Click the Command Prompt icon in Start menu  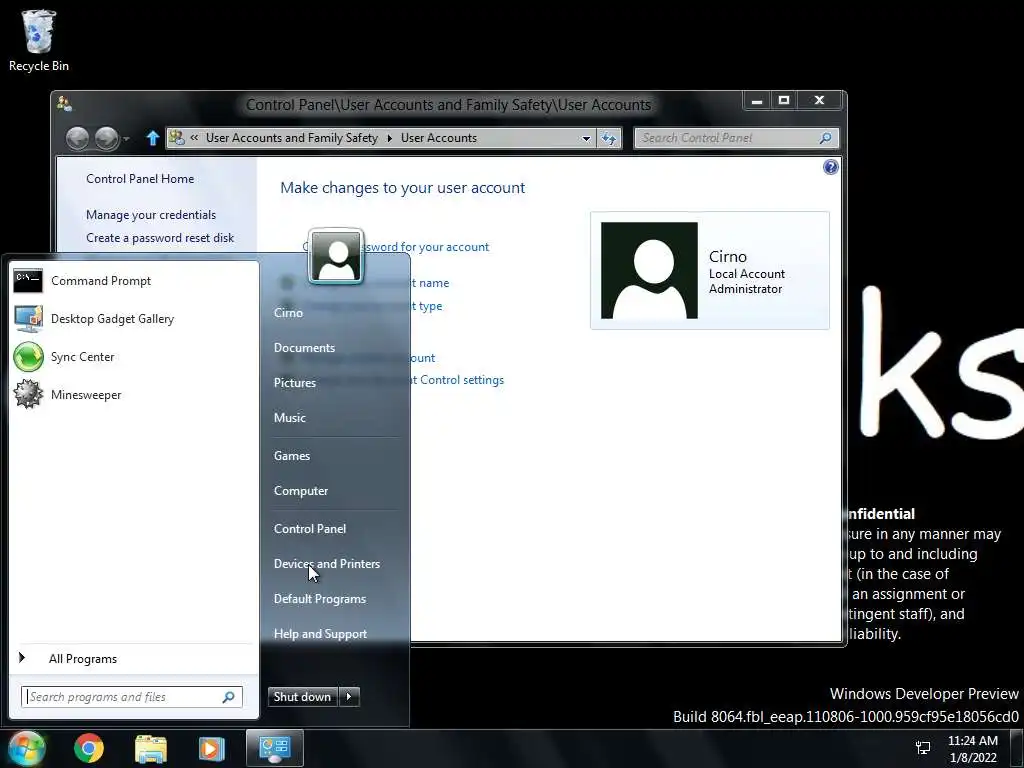(28, 281)
